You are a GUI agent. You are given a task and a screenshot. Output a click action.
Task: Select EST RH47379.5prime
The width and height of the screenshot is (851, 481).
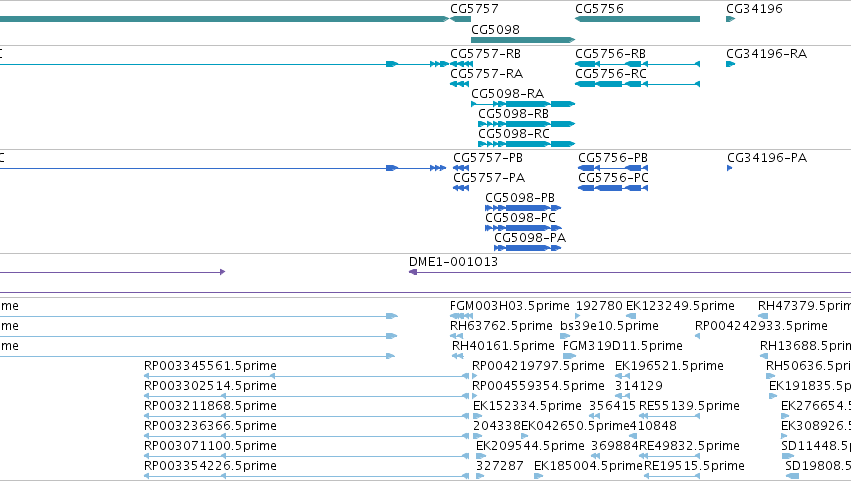[x=804, y=306]
